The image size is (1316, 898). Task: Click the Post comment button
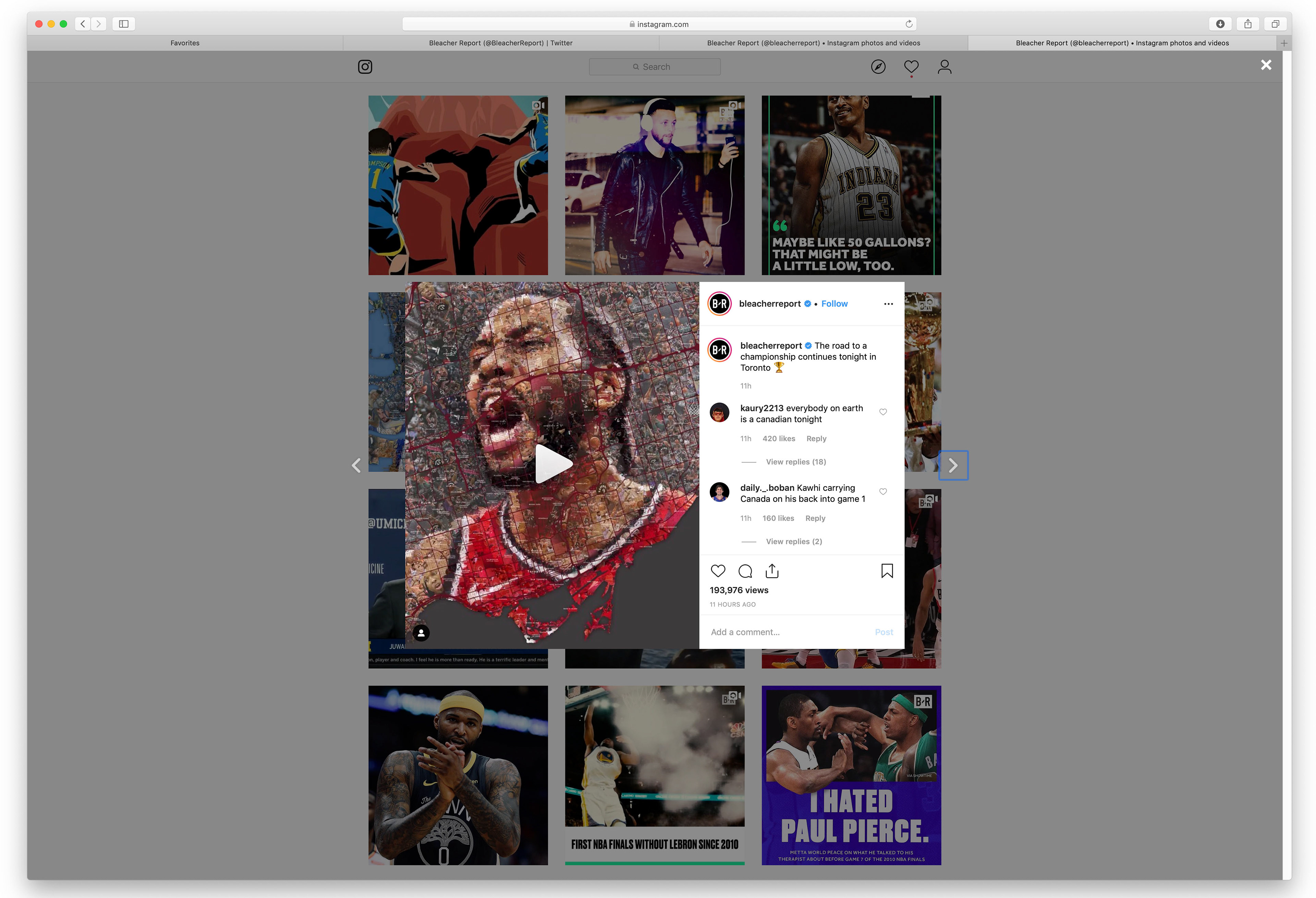(x=884, y=632)
